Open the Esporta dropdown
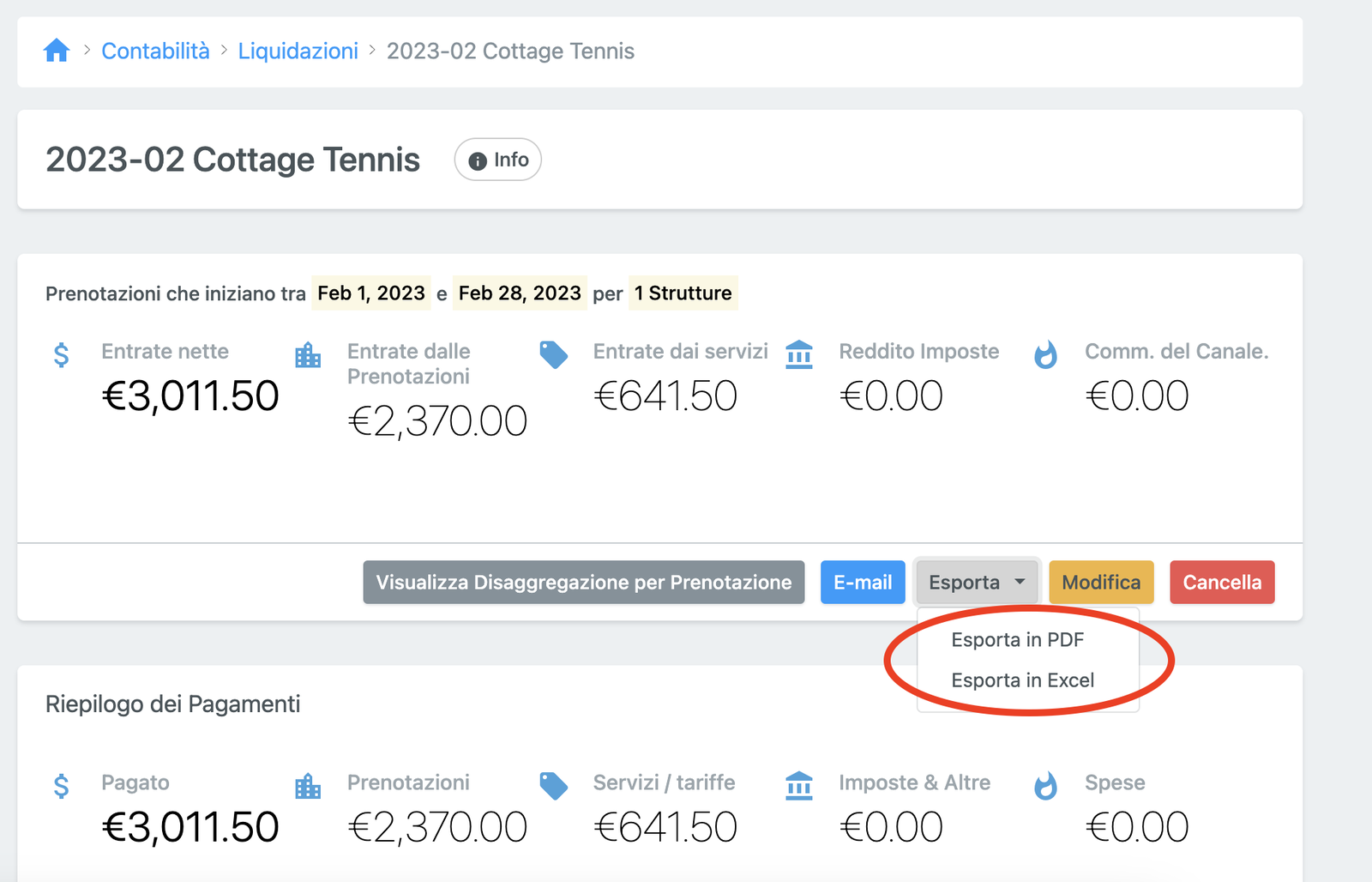The height and width of the screenshot is (882, 1372). (x=977, y=583)
